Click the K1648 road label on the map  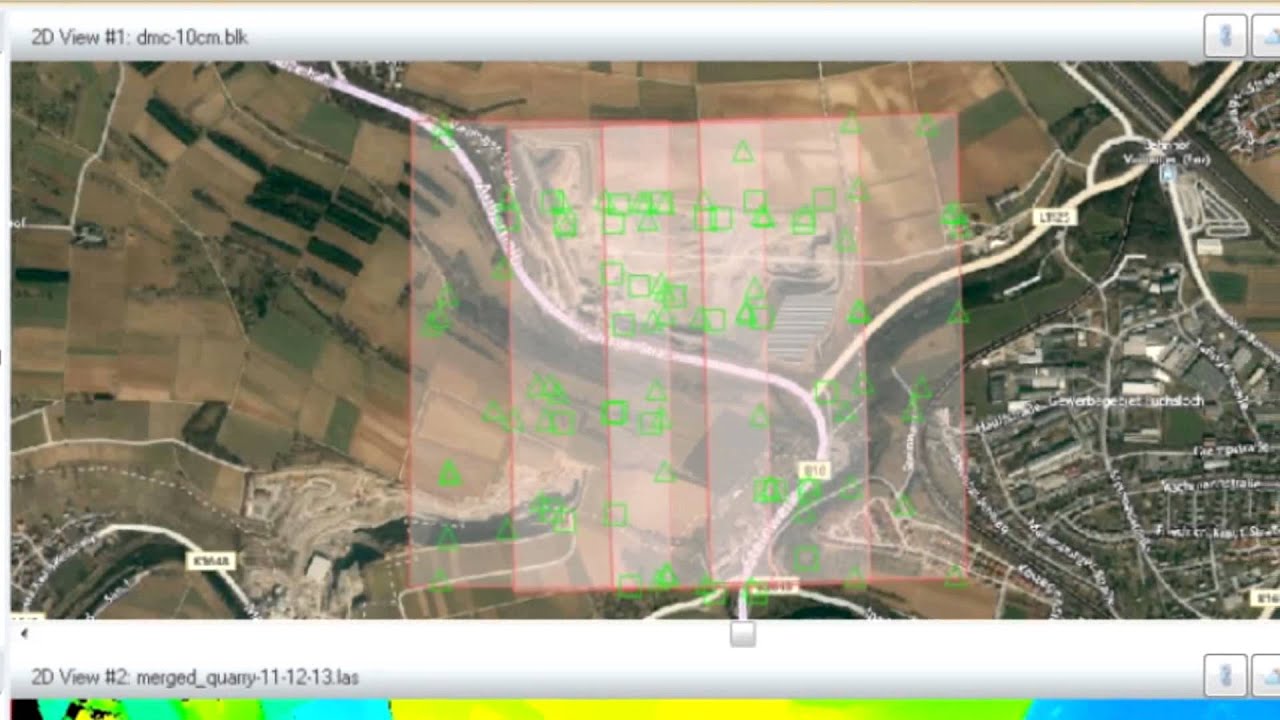[x=210, y=561]
